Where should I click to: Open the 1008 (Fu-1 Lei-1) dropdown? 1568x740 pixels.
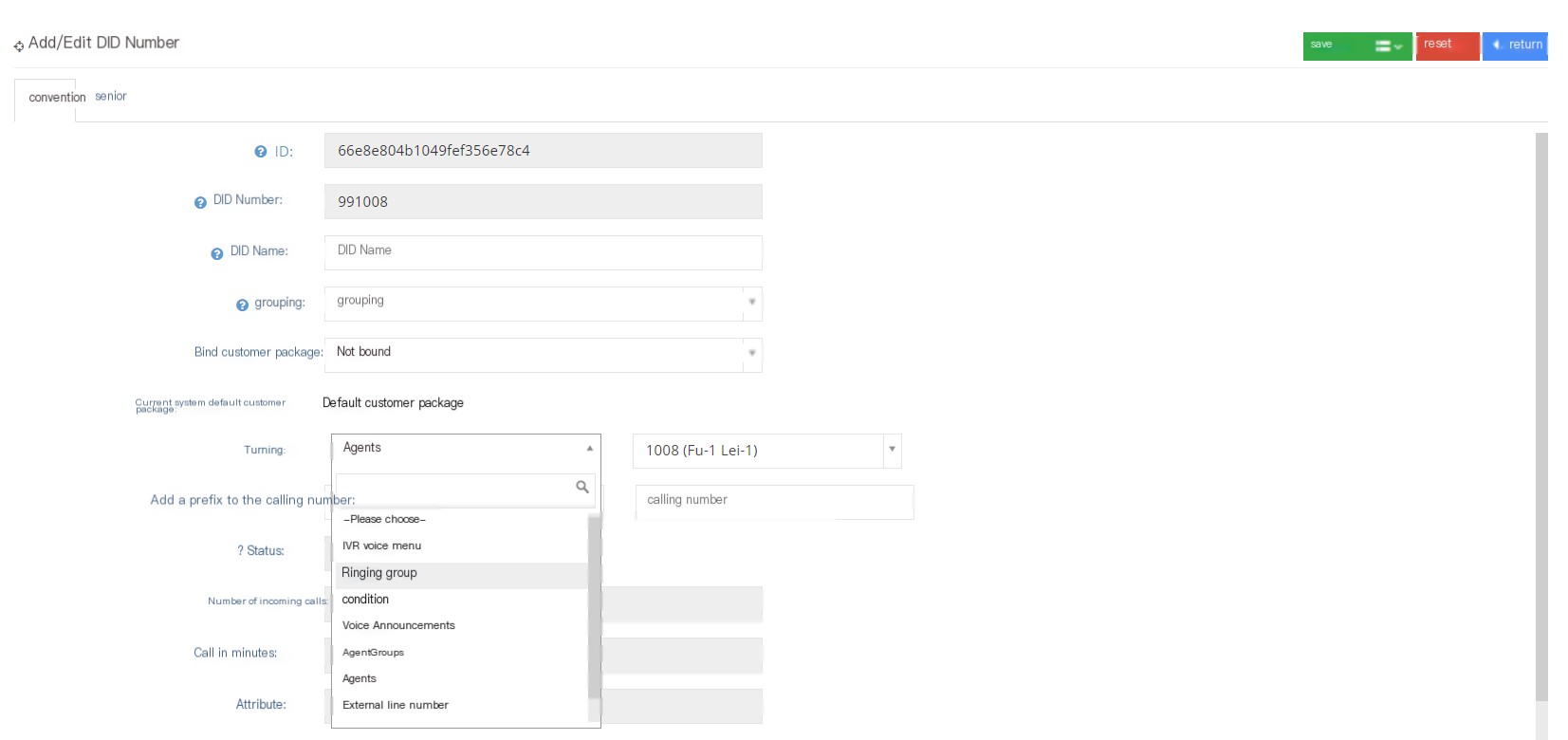pos(766,451)
